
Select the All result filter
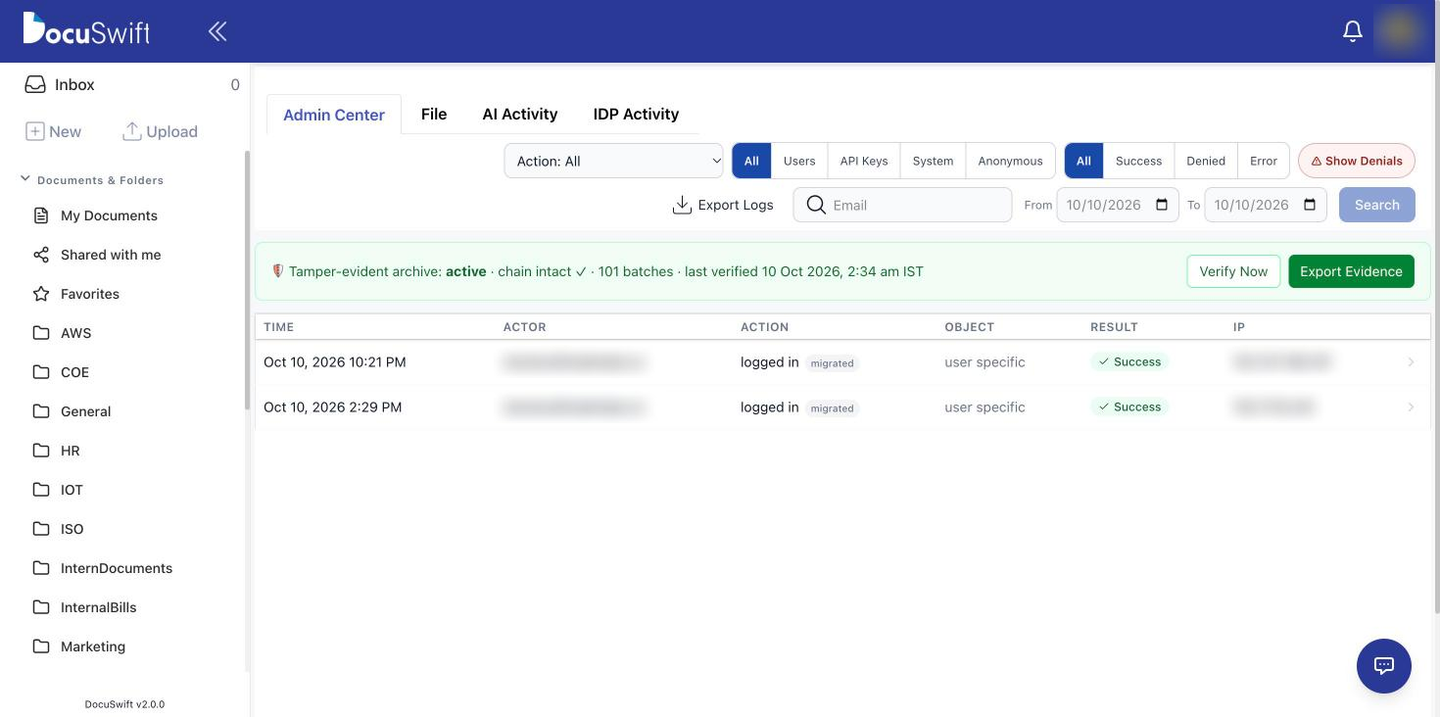1084,161
